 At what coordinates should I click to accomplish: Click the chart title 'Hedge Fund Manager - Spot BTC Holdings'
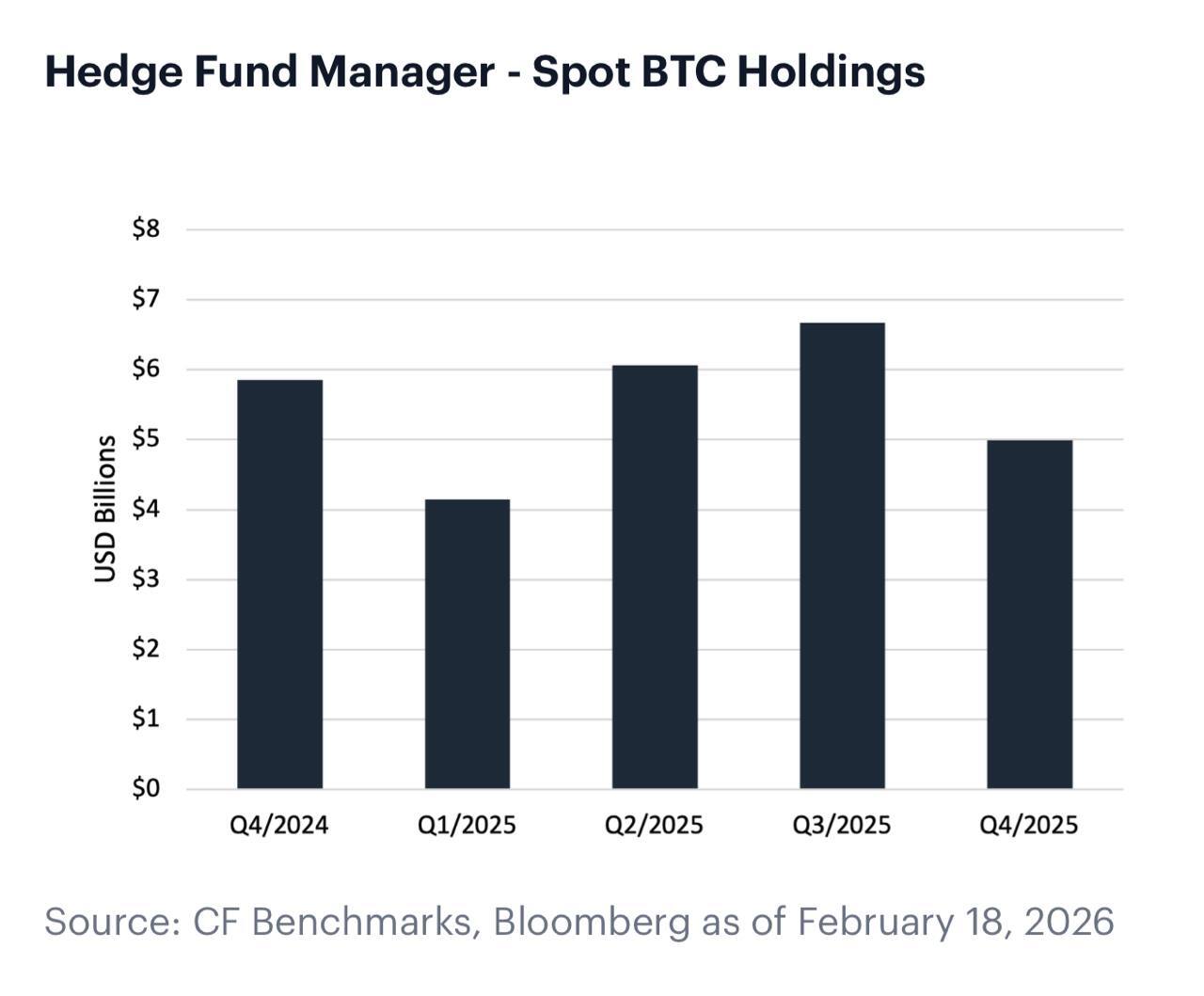[484, 72]
